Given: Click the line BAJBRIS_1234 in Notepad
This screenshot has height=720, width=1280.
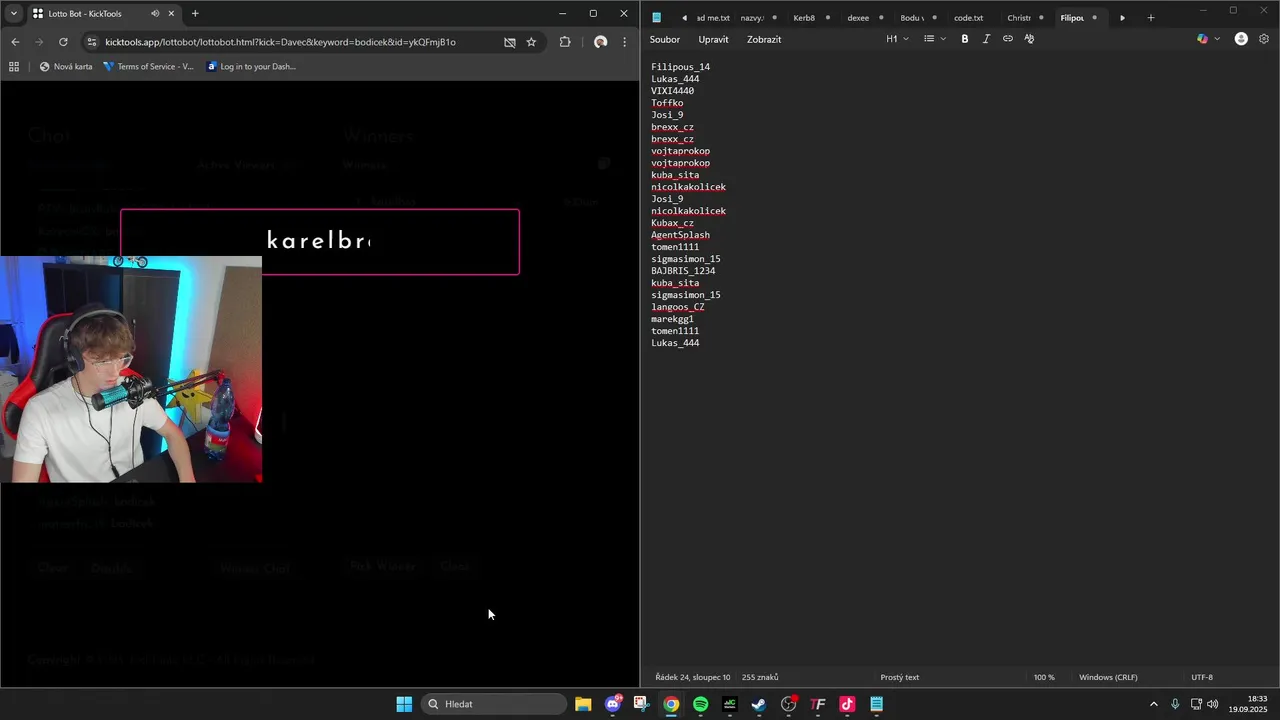Looking at the screenshot, I should 683,271.
